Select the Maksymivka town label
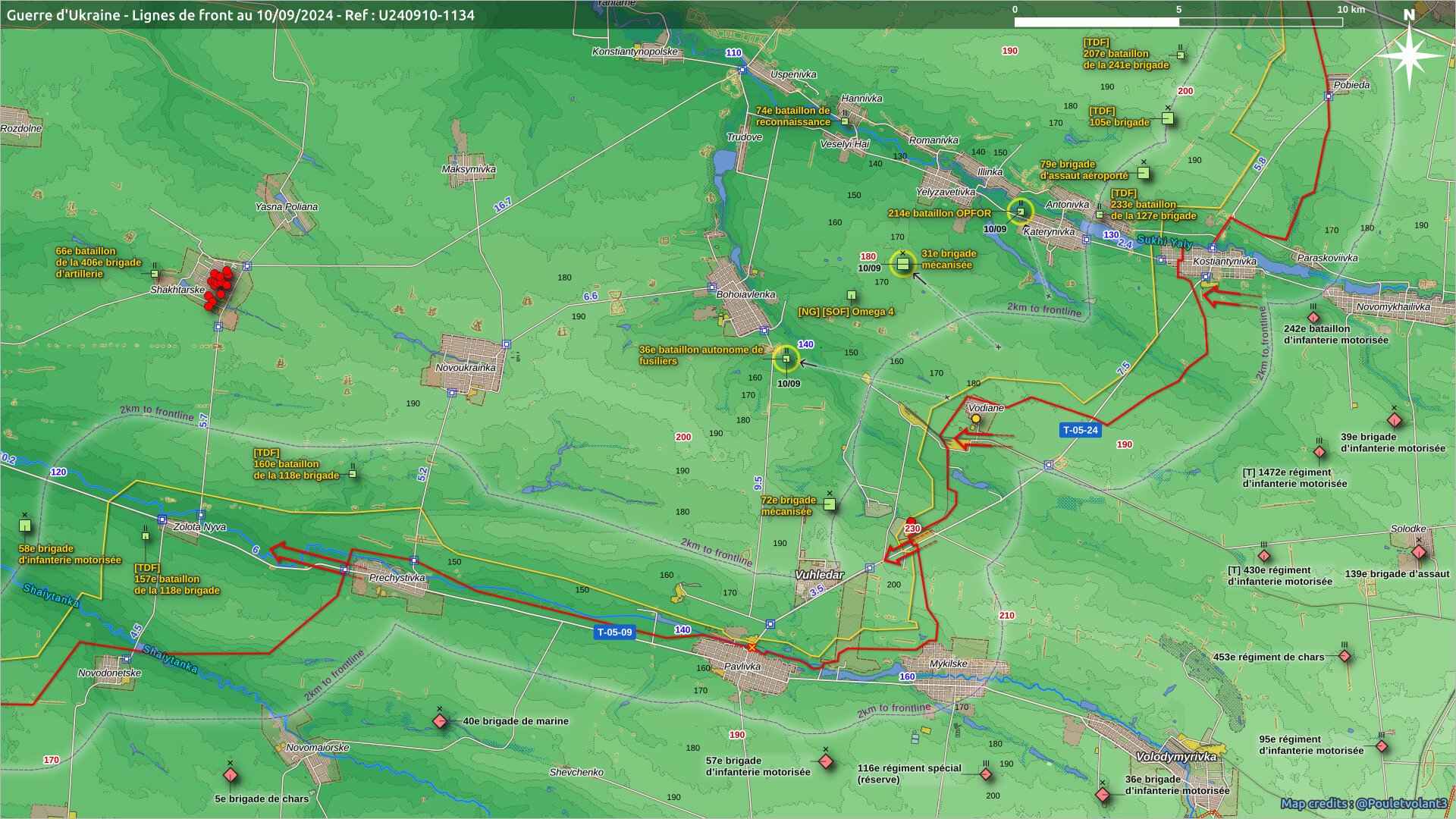Viewport: 1456px width, 819px height. [x=469, y=169]
